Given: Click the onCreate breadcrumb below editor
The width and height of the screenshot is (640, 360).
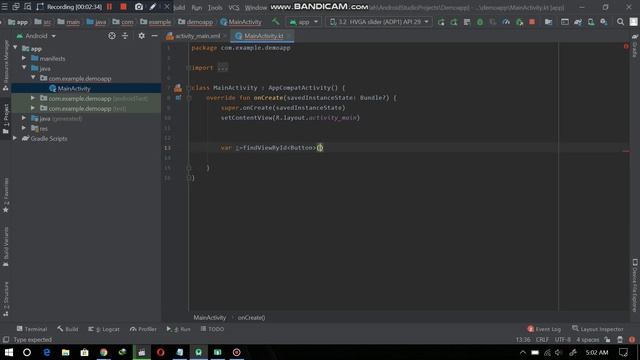Looking at the screenshot, I should pos(251,318).
